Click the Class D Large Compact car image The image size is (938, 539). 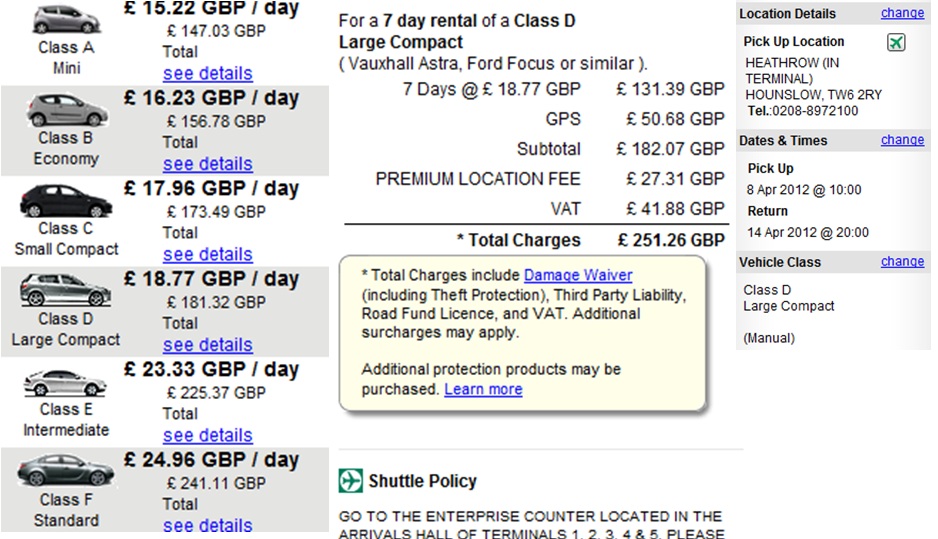[66, 290]
